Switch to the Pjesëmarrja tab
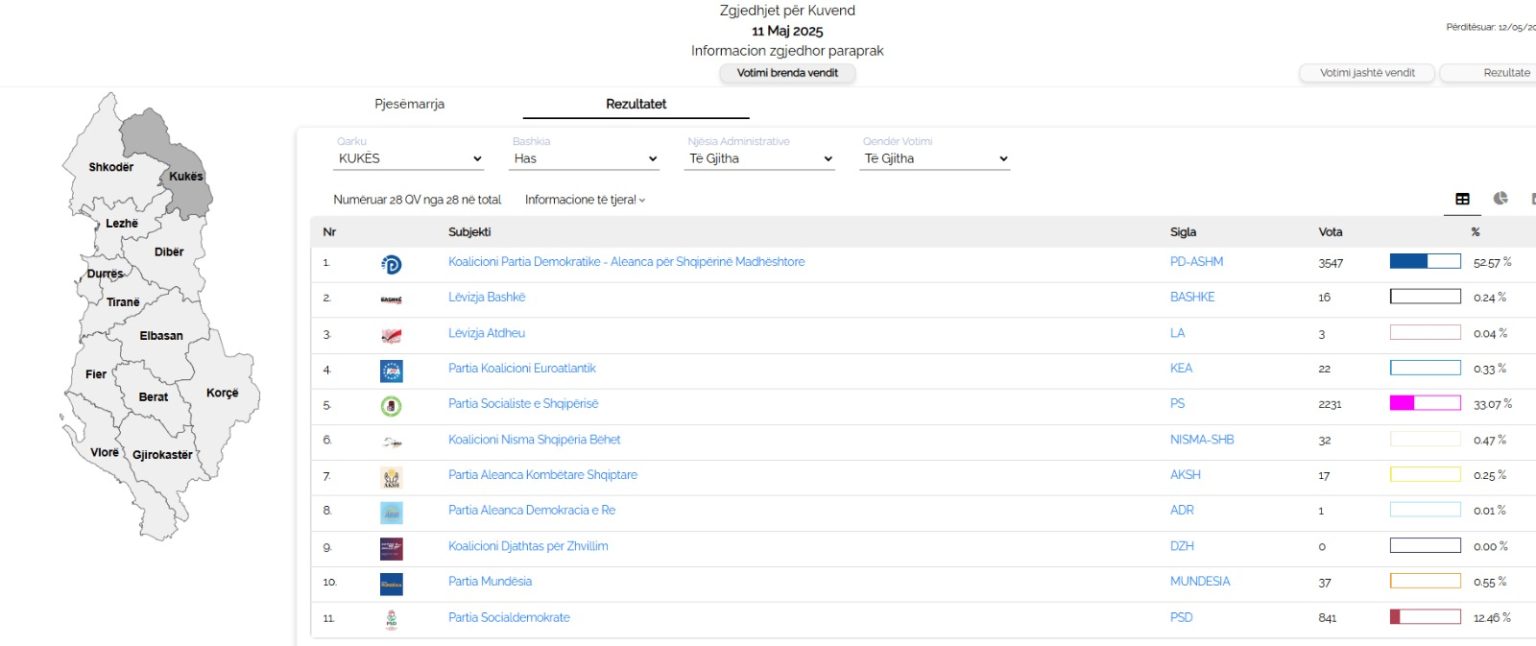Screen dimensions: 1536x646 410,104
